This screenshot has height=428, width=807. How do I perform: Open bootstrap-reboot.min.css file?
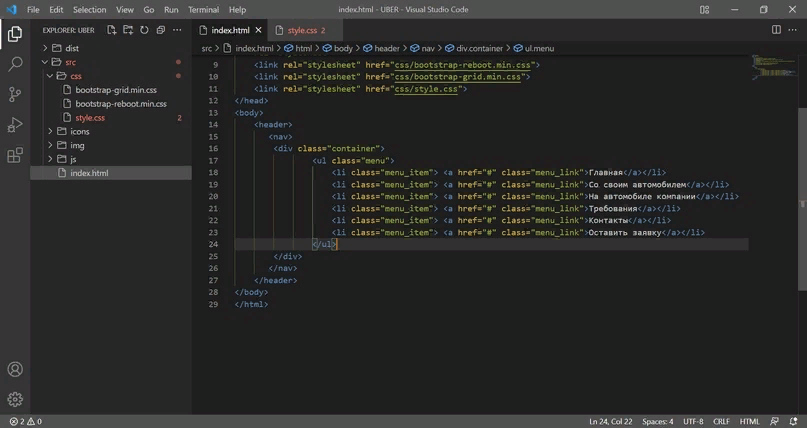pyautogui.click(x=121, y=103)
